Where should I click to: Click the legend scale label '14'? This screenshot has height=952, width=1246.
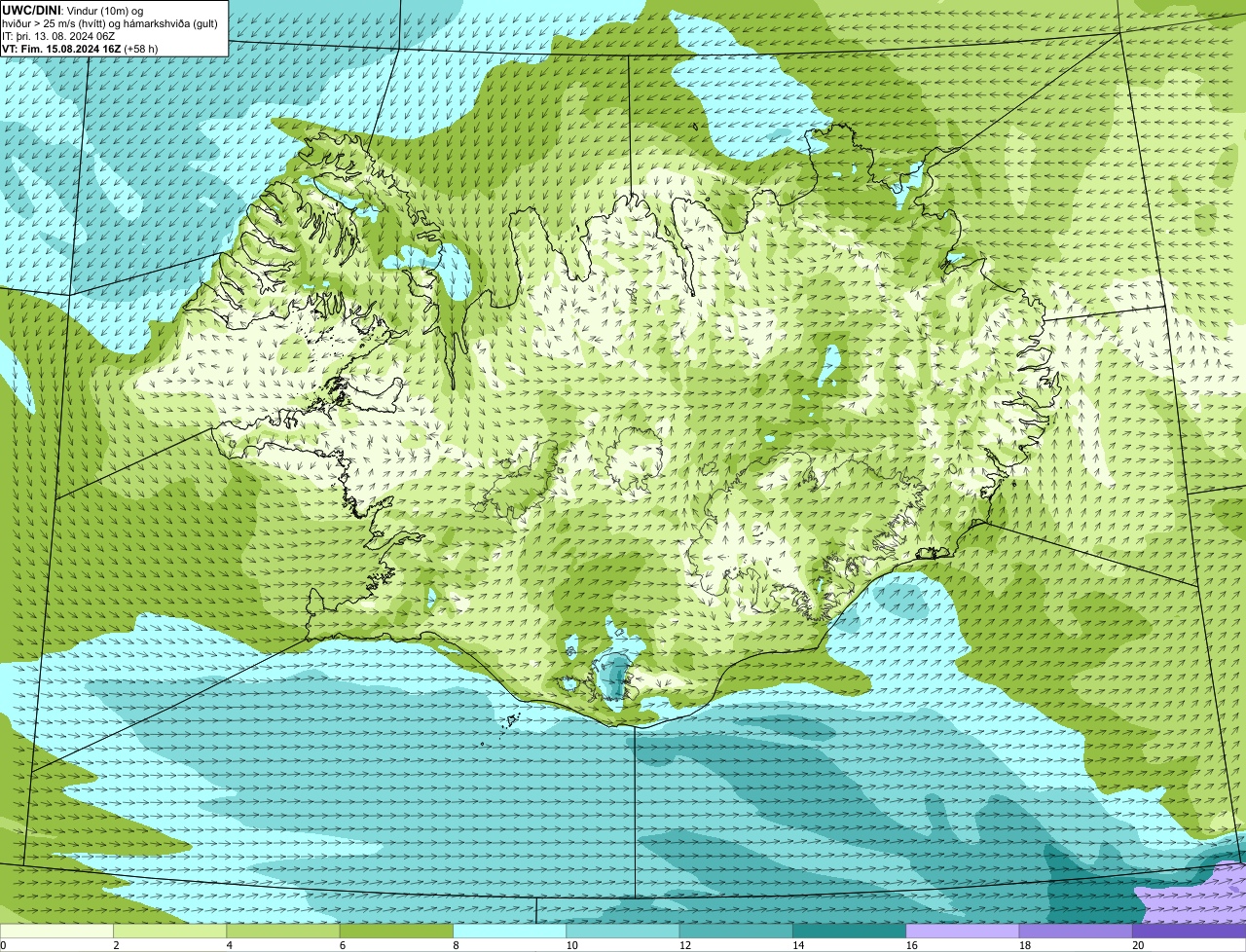[x=798, y=945]
